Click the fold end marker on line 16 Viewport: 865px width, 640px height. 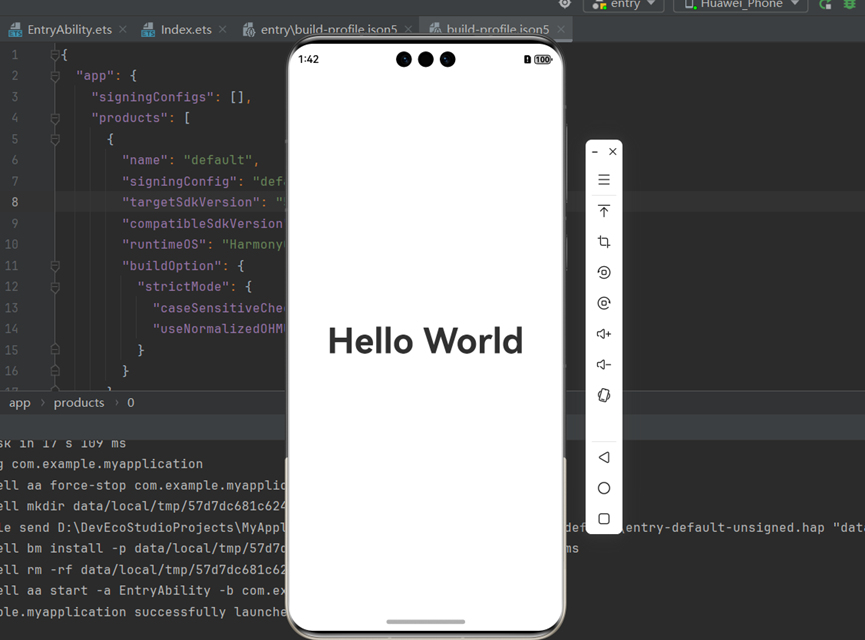coord(55,371)
